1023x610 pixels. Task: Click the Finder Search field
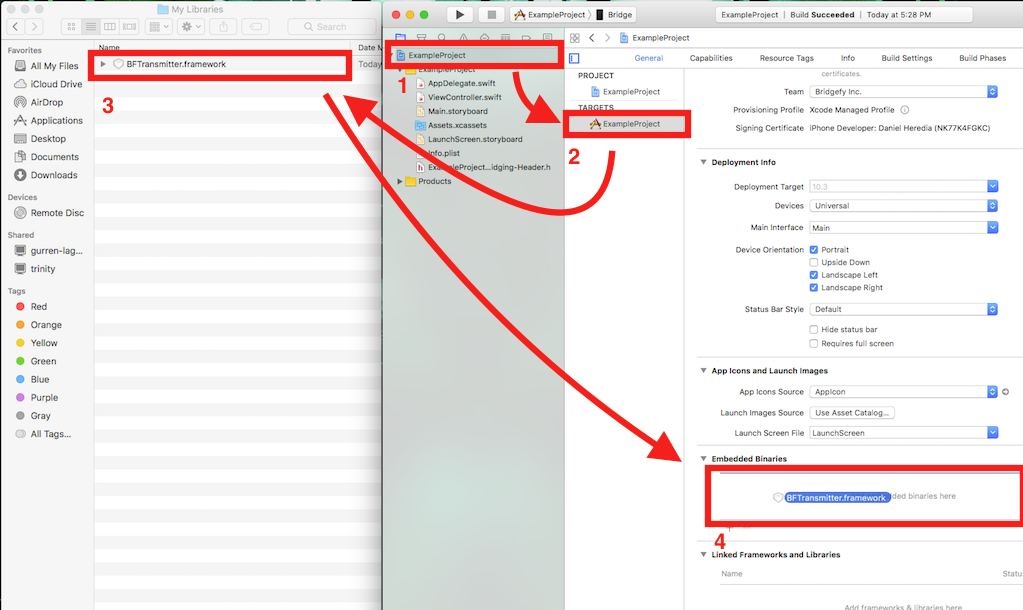[x=331, y=27]
